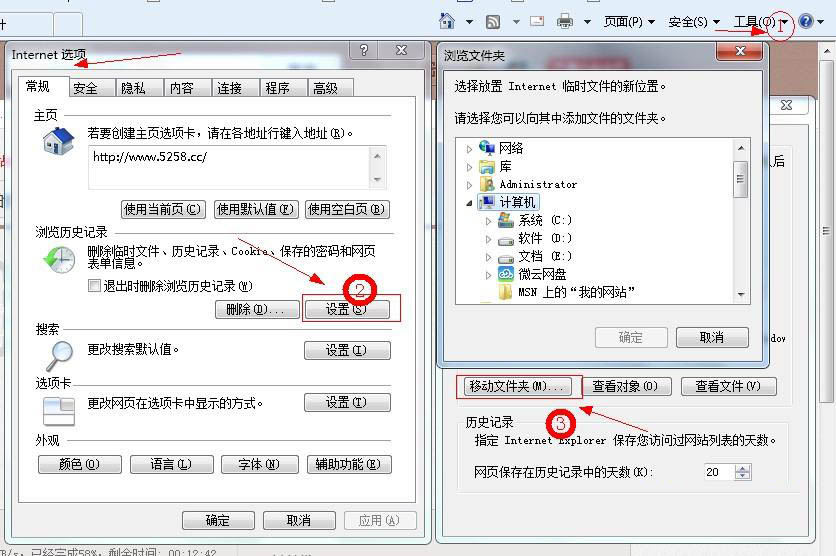Viewport: 836px width, 556px height.
Task: Click folder tree scrollbar down arrow
Action: (741, 294)
